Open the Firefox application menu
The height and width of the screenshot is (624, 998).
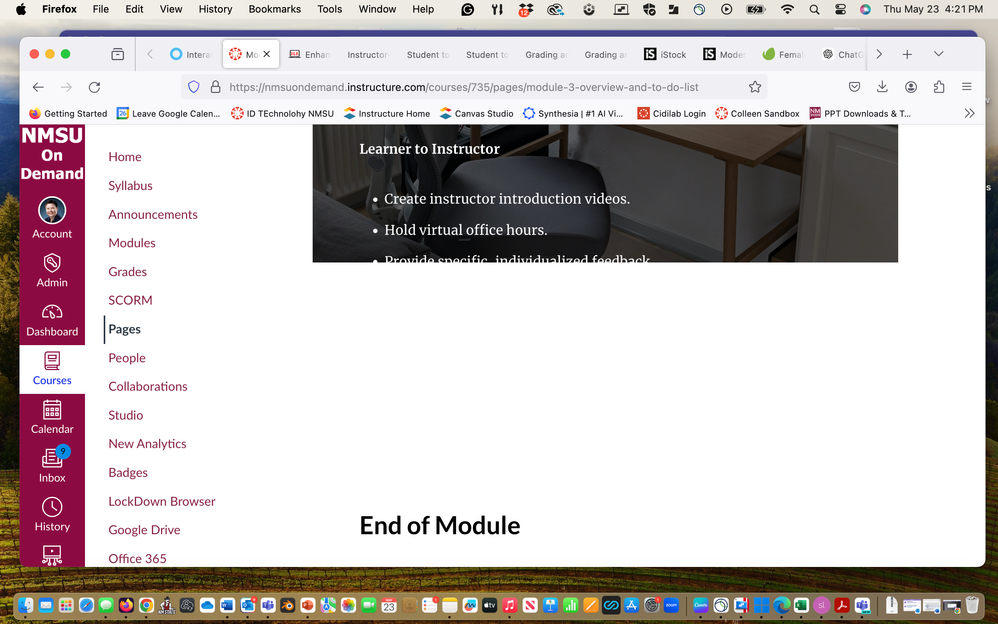(x=967, y=87)
